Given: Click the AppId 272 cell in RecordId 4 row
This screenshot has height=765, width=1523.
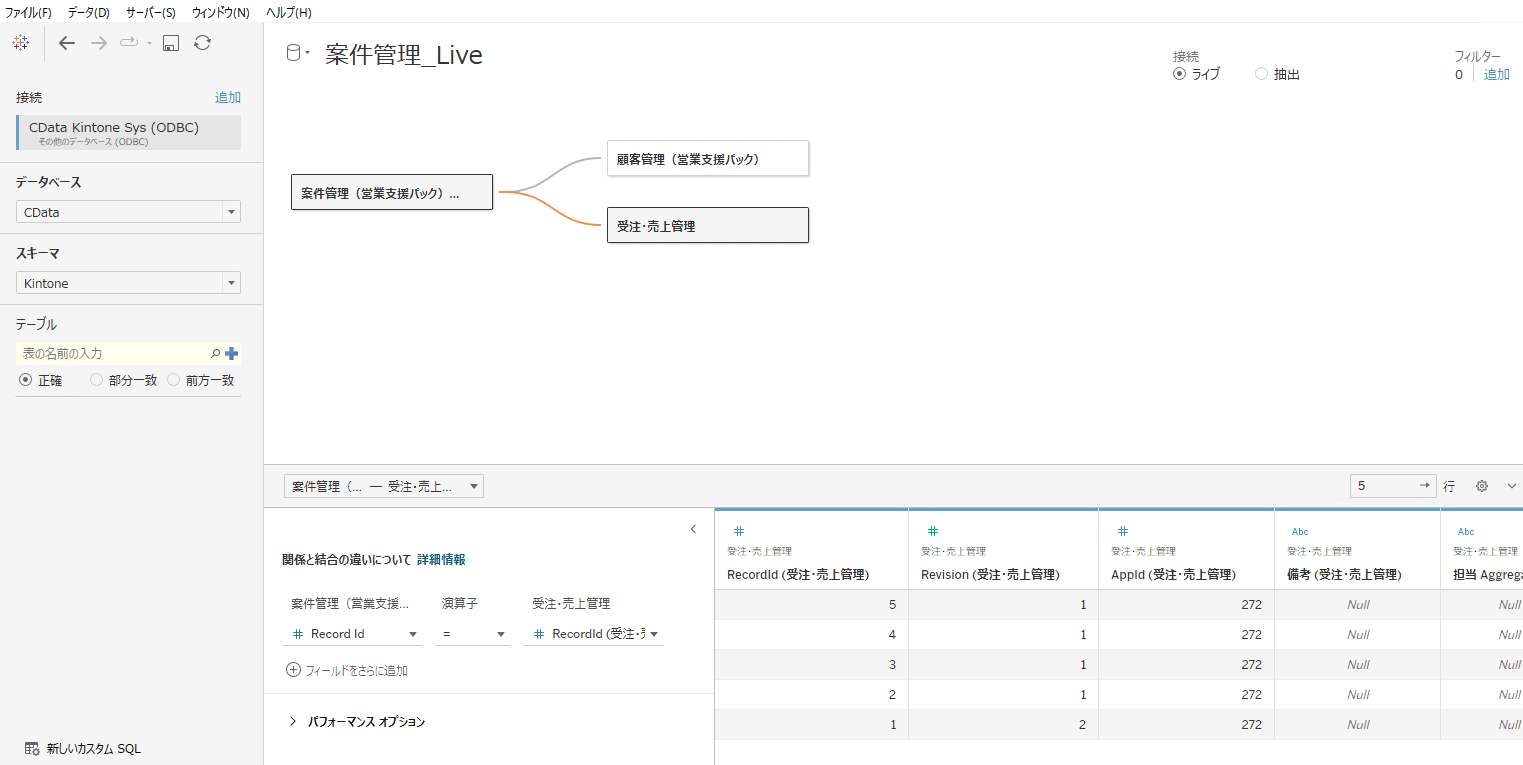Looking at the screenshot, I should (x=1186, y=634).
